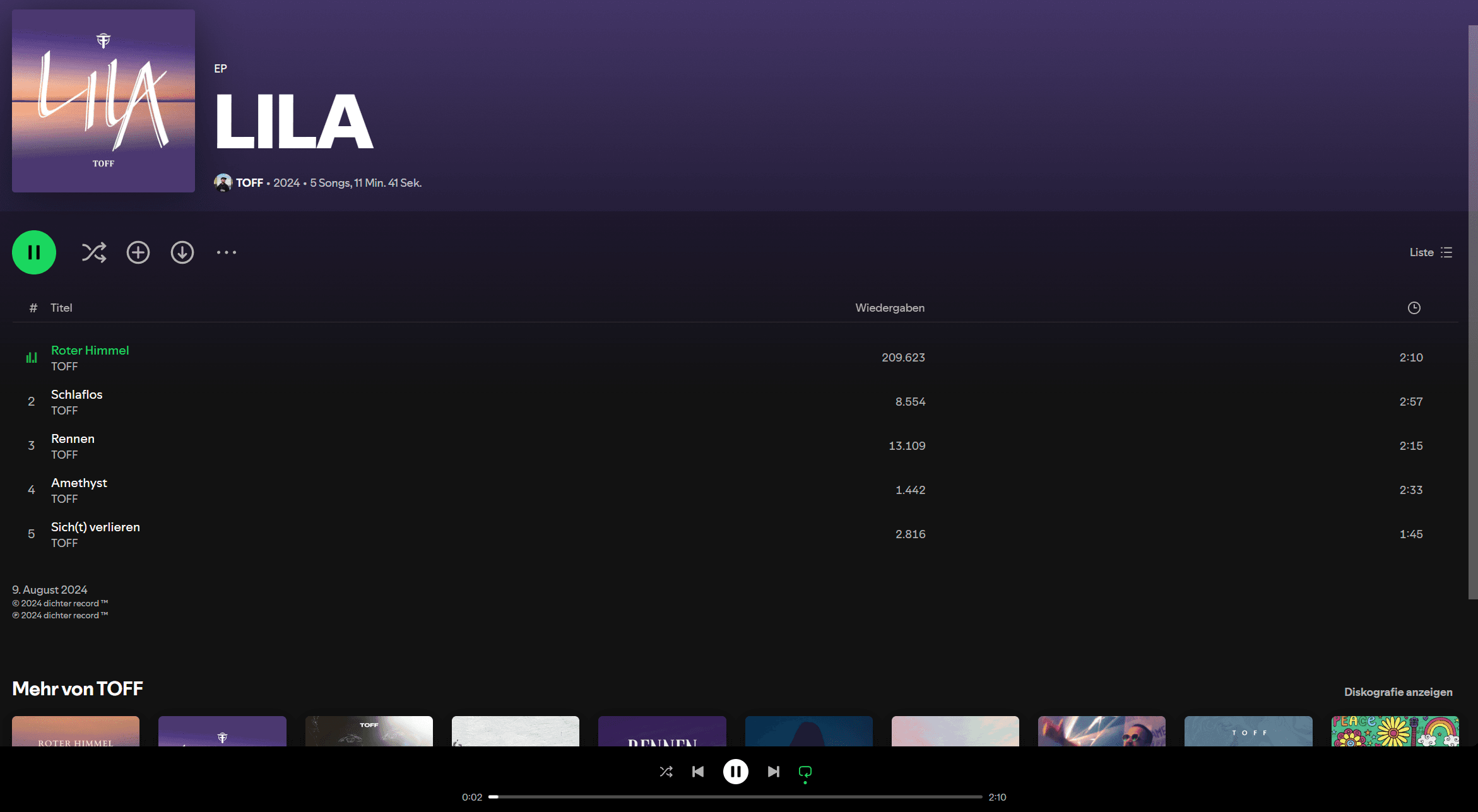
Task: Select the Roter Himmel track title
Action: [90, 350]
